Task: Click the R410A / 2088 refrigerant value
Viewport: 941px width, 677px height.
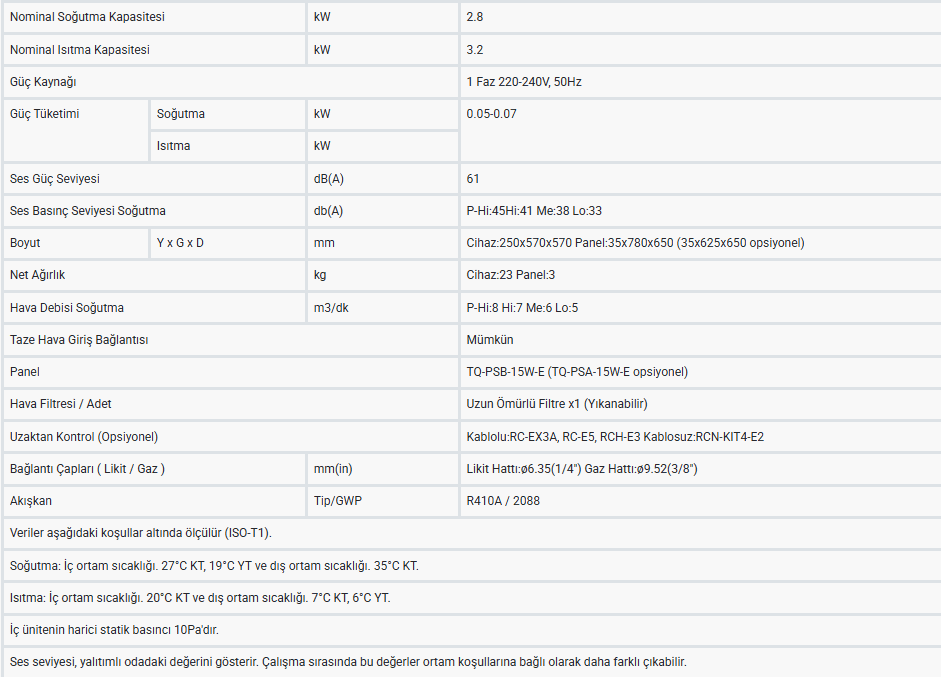Action: (503, 501)
